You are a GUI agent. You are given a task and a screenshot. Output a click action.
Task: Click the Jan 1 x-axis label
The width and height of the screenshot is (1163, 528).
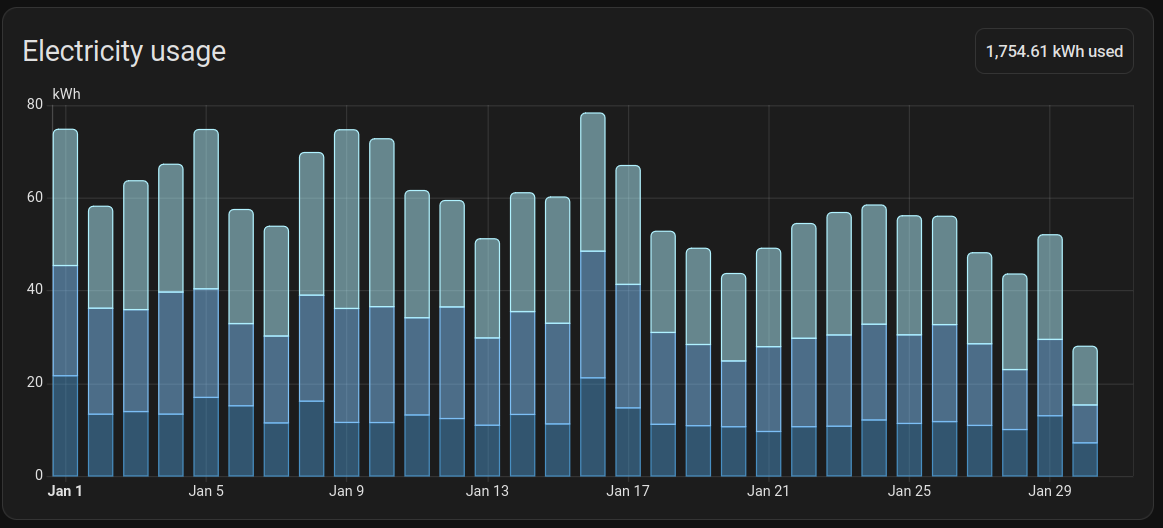coord(65,491)
